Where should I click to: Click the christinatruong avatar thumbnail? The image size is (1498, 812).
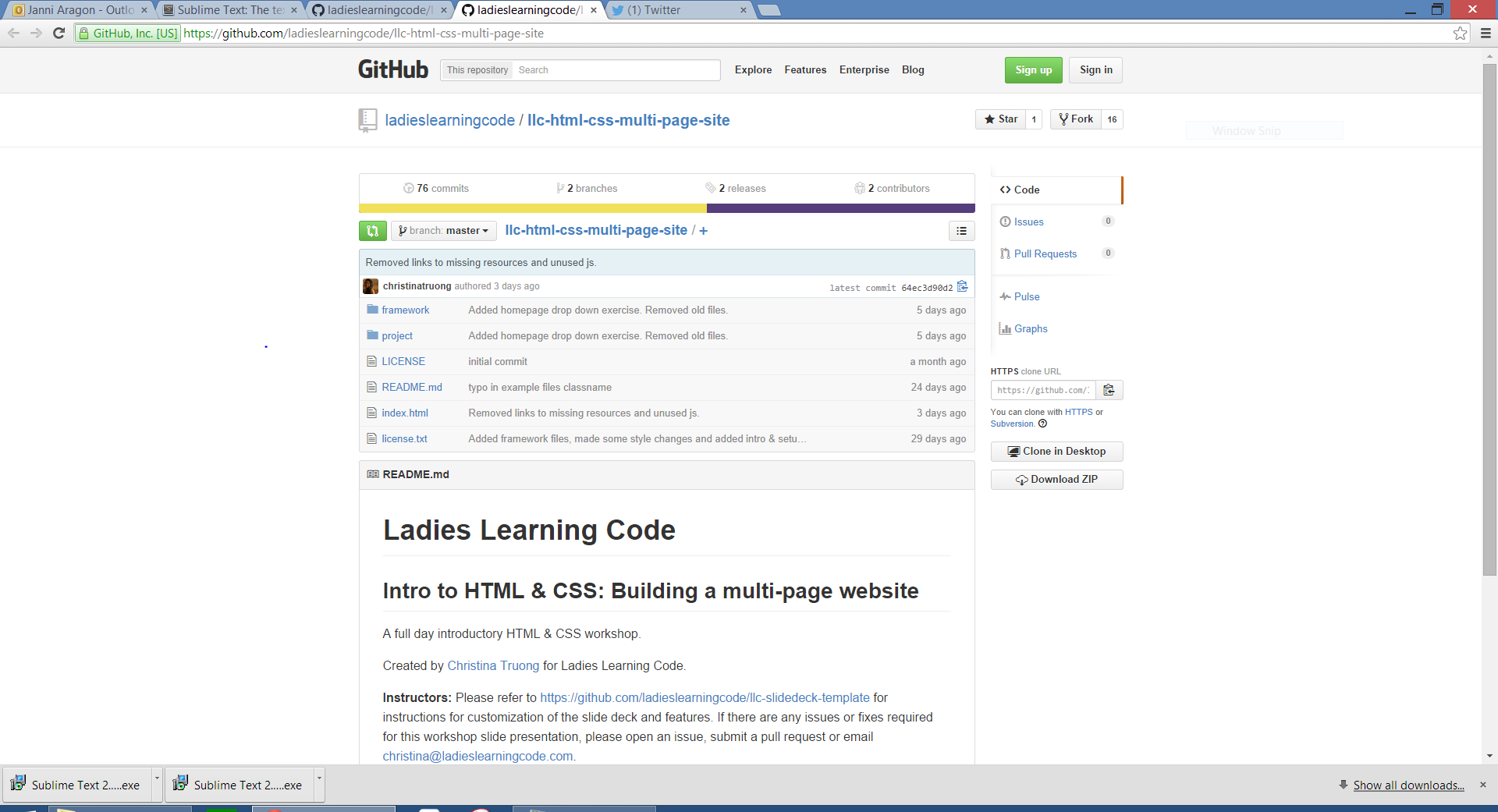(371, 286)
